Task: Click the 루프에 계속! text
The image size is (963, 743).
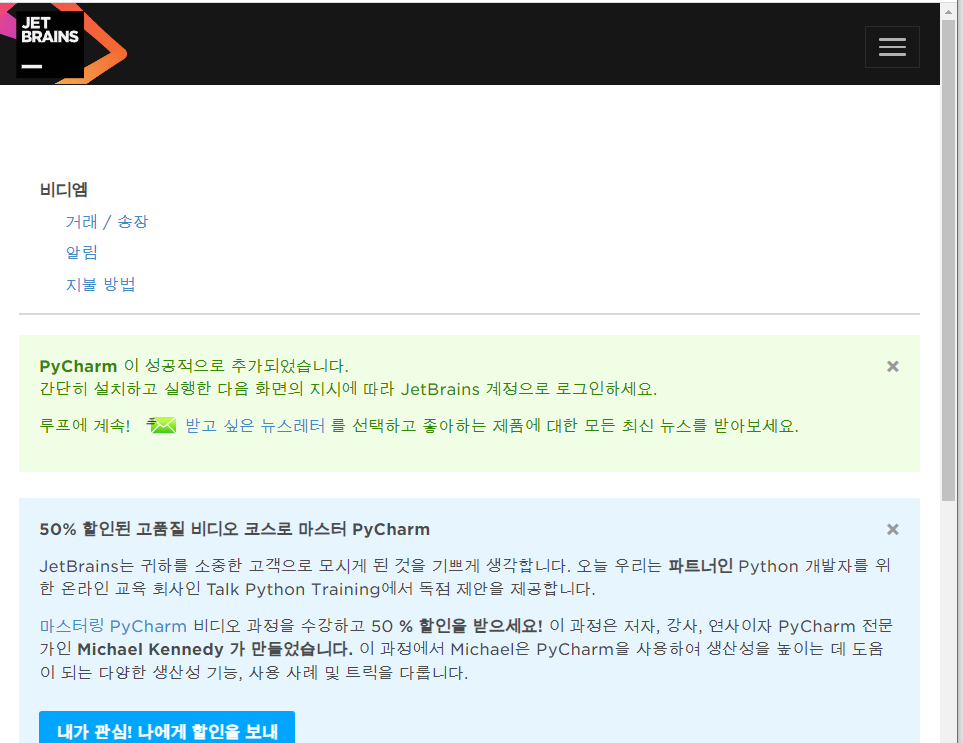Action: [85, 426]
